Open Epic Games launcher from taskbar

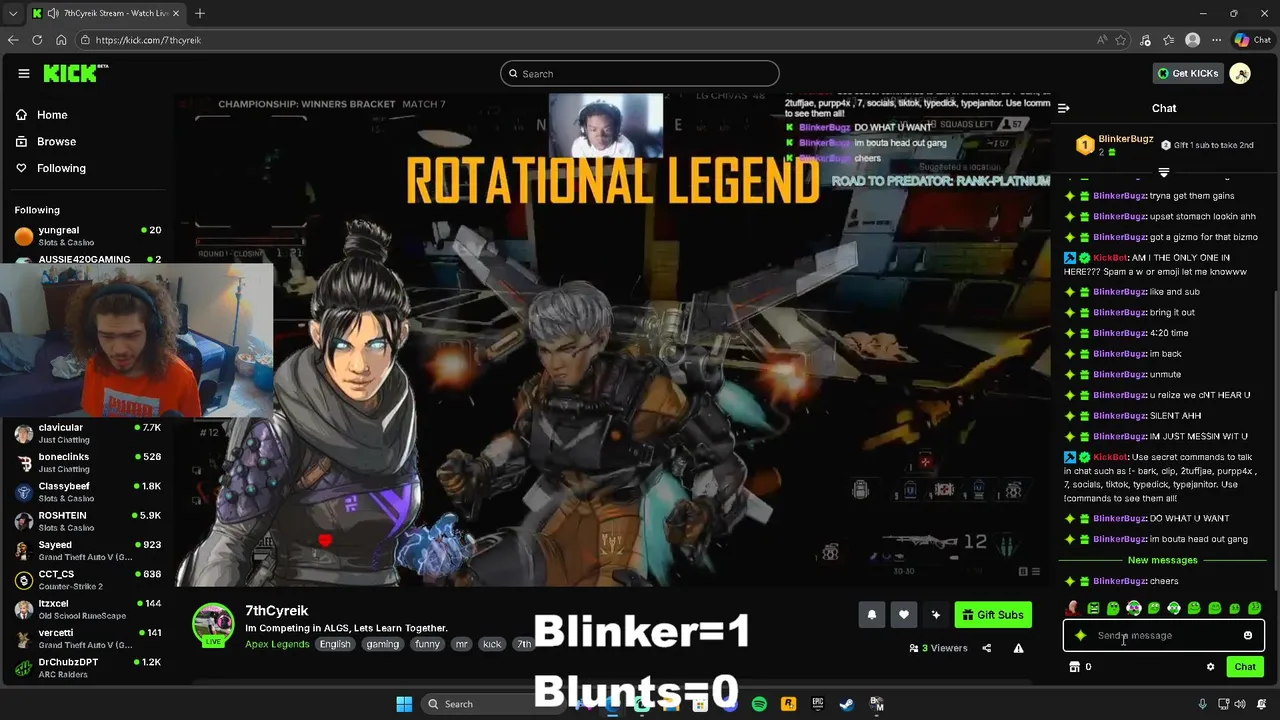(817, 704)
